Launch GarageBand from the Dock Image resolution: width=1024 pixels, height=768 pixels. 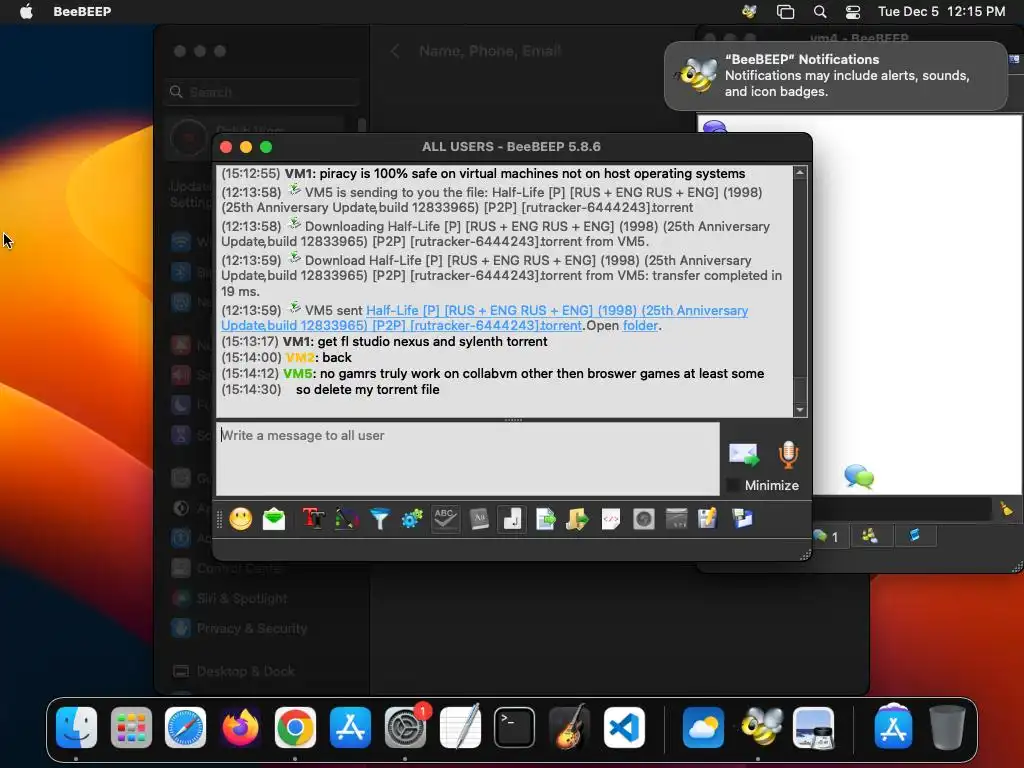(569, 728)
